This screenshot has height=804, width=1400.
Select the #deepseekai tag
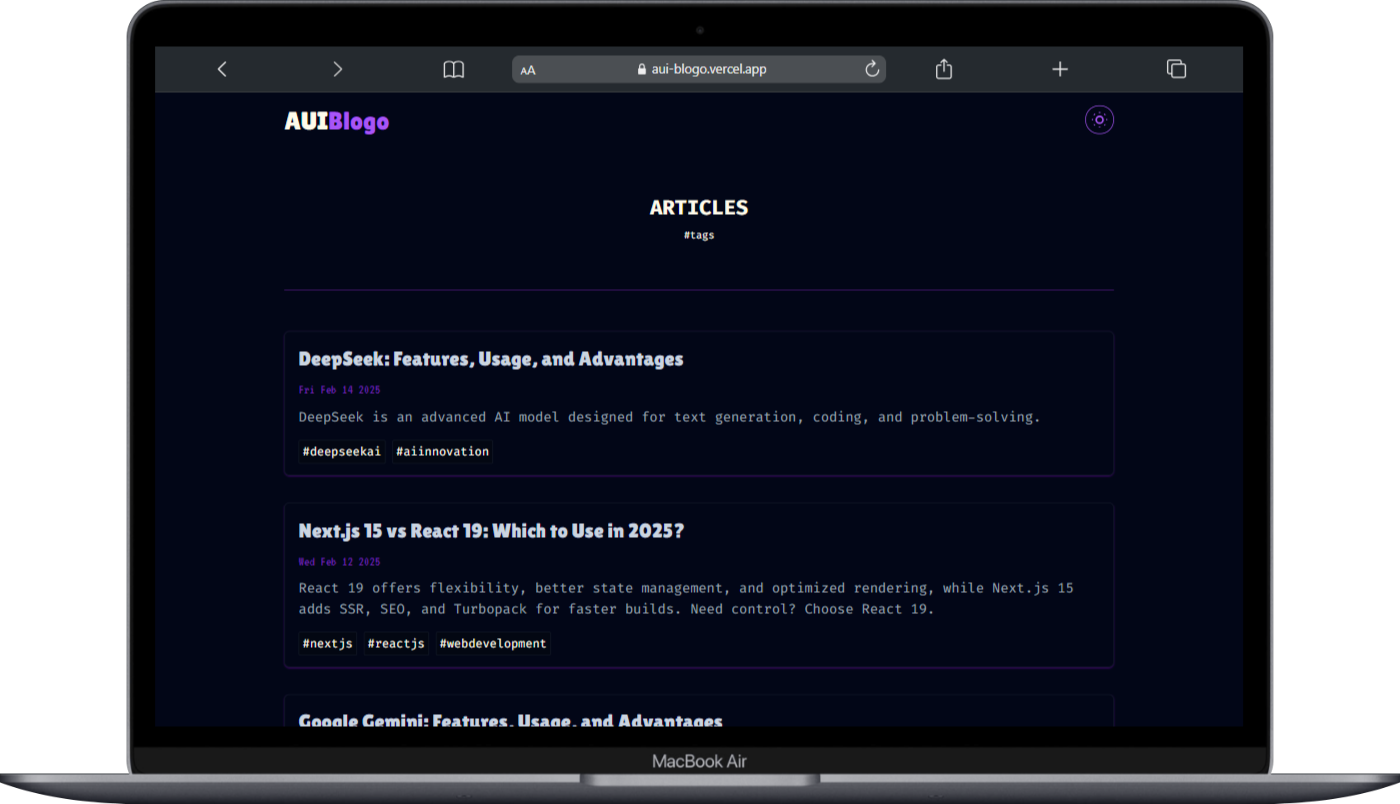(341, 452)
